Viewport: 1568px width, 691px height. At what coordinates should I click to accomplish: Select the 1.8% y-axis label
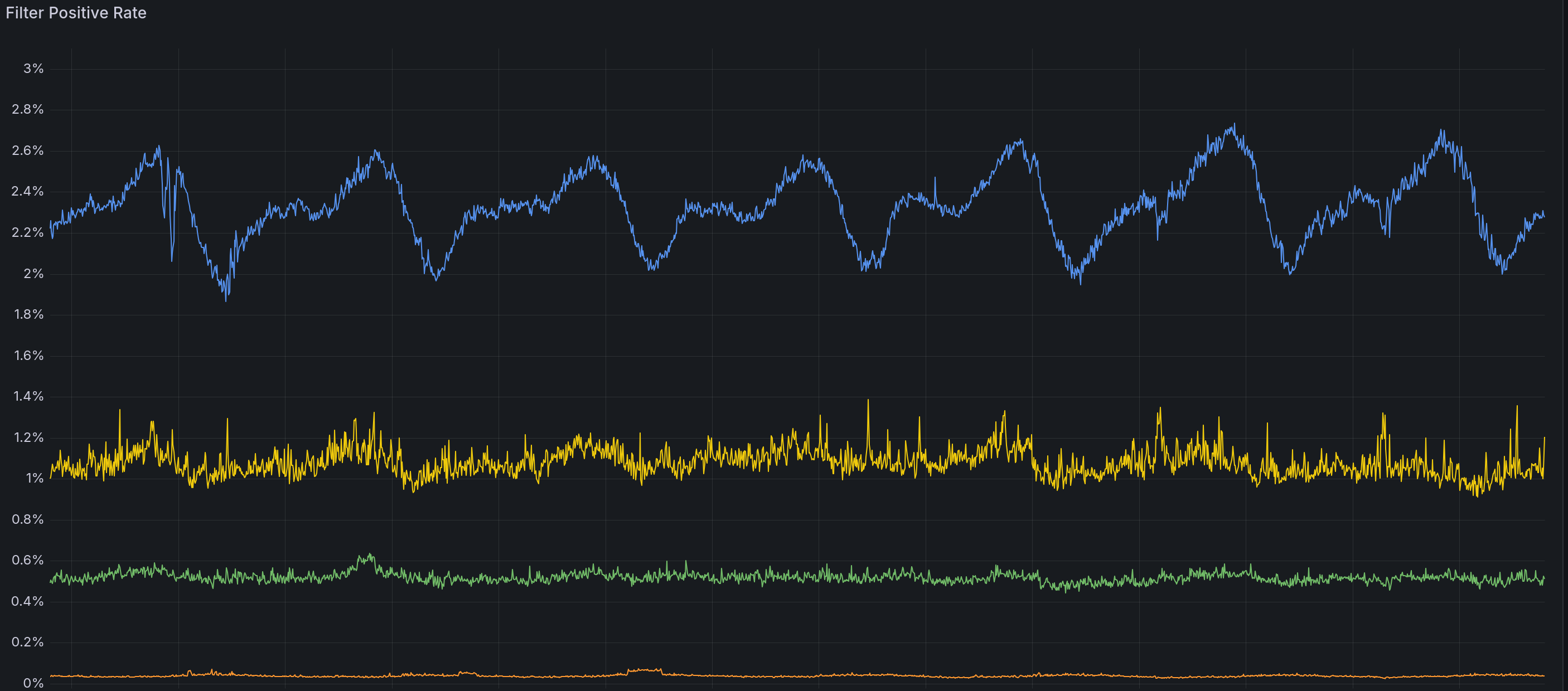coord(28,314)
